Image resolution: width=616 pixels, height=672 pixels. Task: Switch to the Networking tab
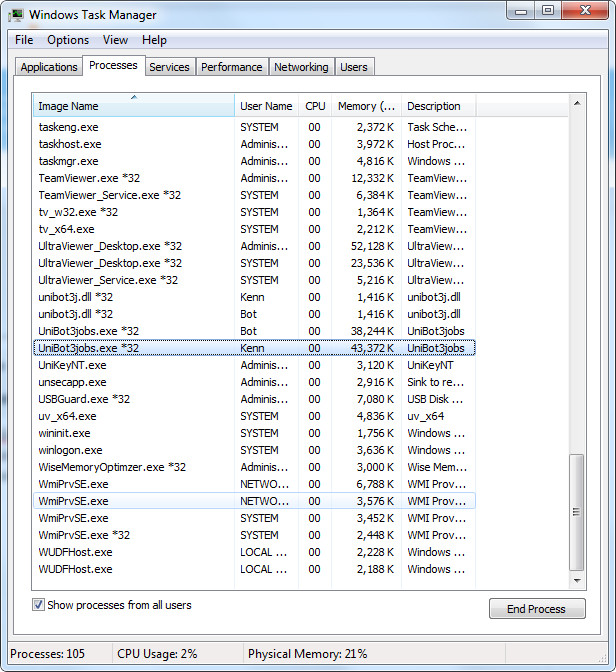301,67
